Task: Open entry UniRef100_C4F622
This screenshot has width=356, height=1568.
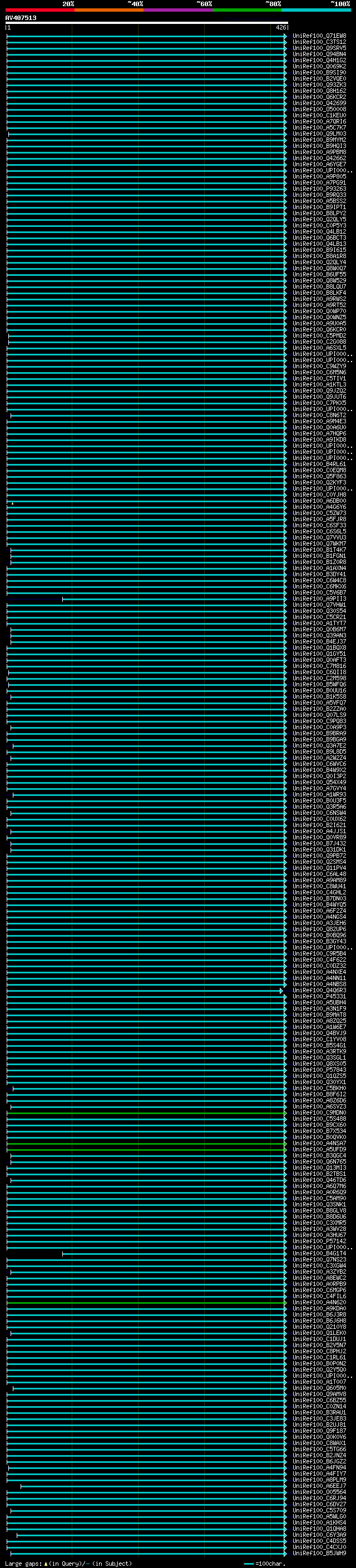Action: pos(319,960)
